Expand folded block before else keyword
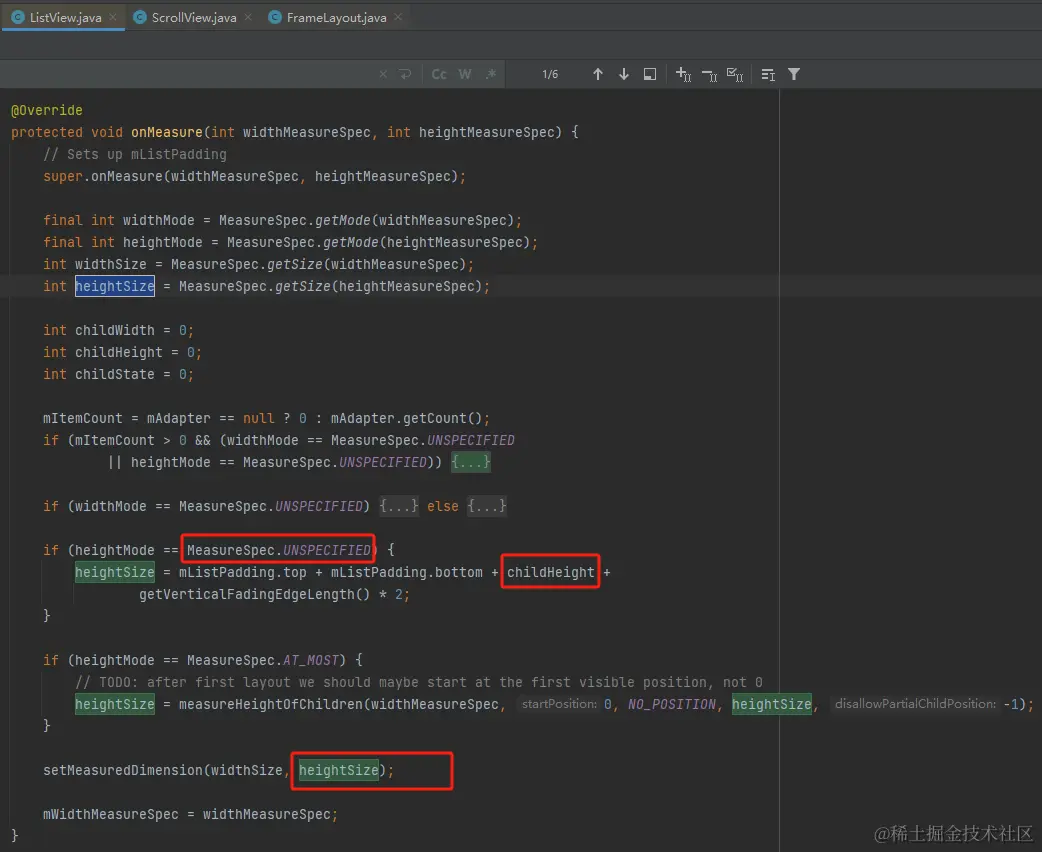The image size is (1042, 852). pos(399,506)
